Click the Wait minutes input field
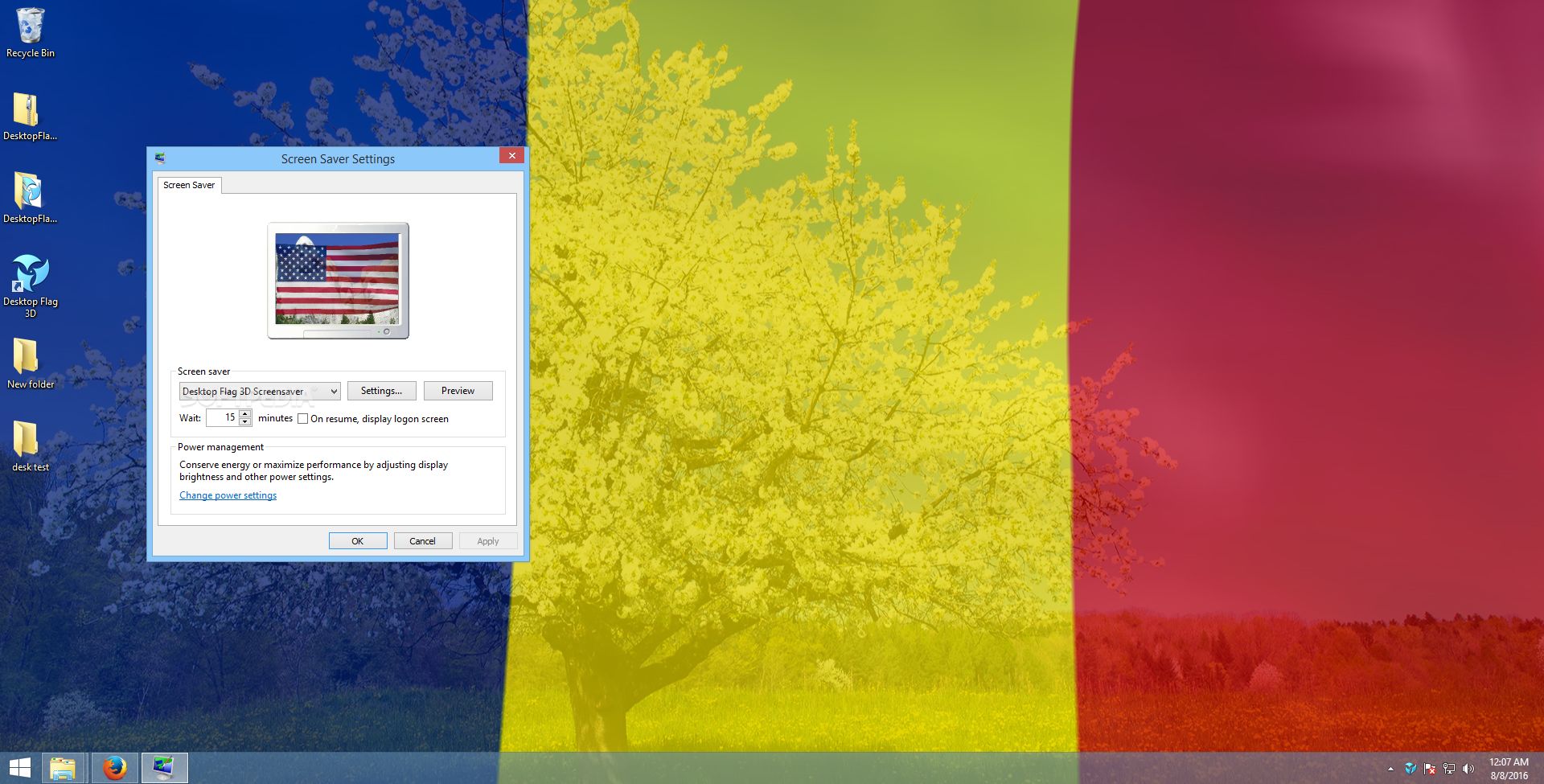 click(x=223, y=417)
